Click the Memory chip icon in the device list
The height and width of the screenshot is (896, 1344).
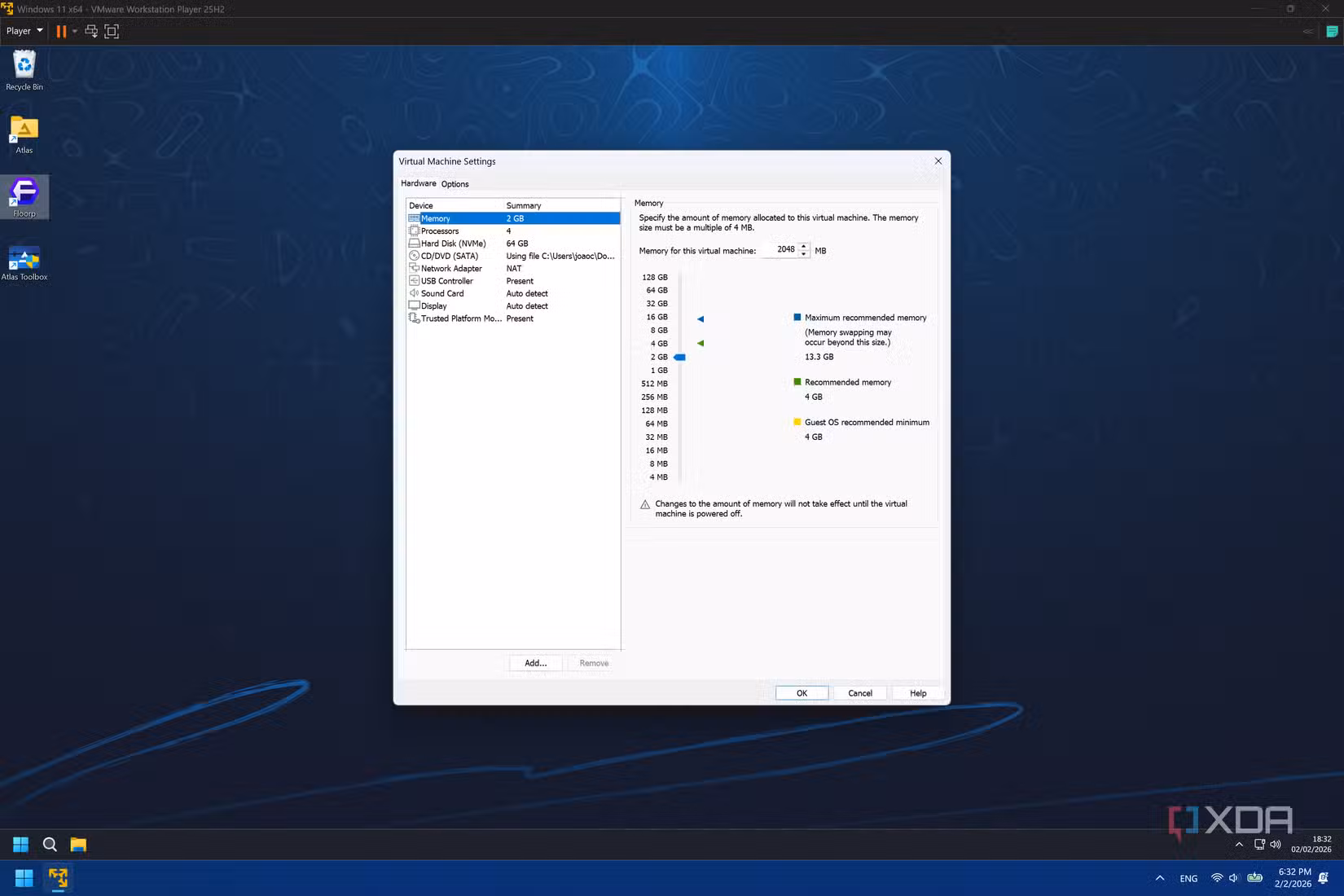[x=414, y=218]
